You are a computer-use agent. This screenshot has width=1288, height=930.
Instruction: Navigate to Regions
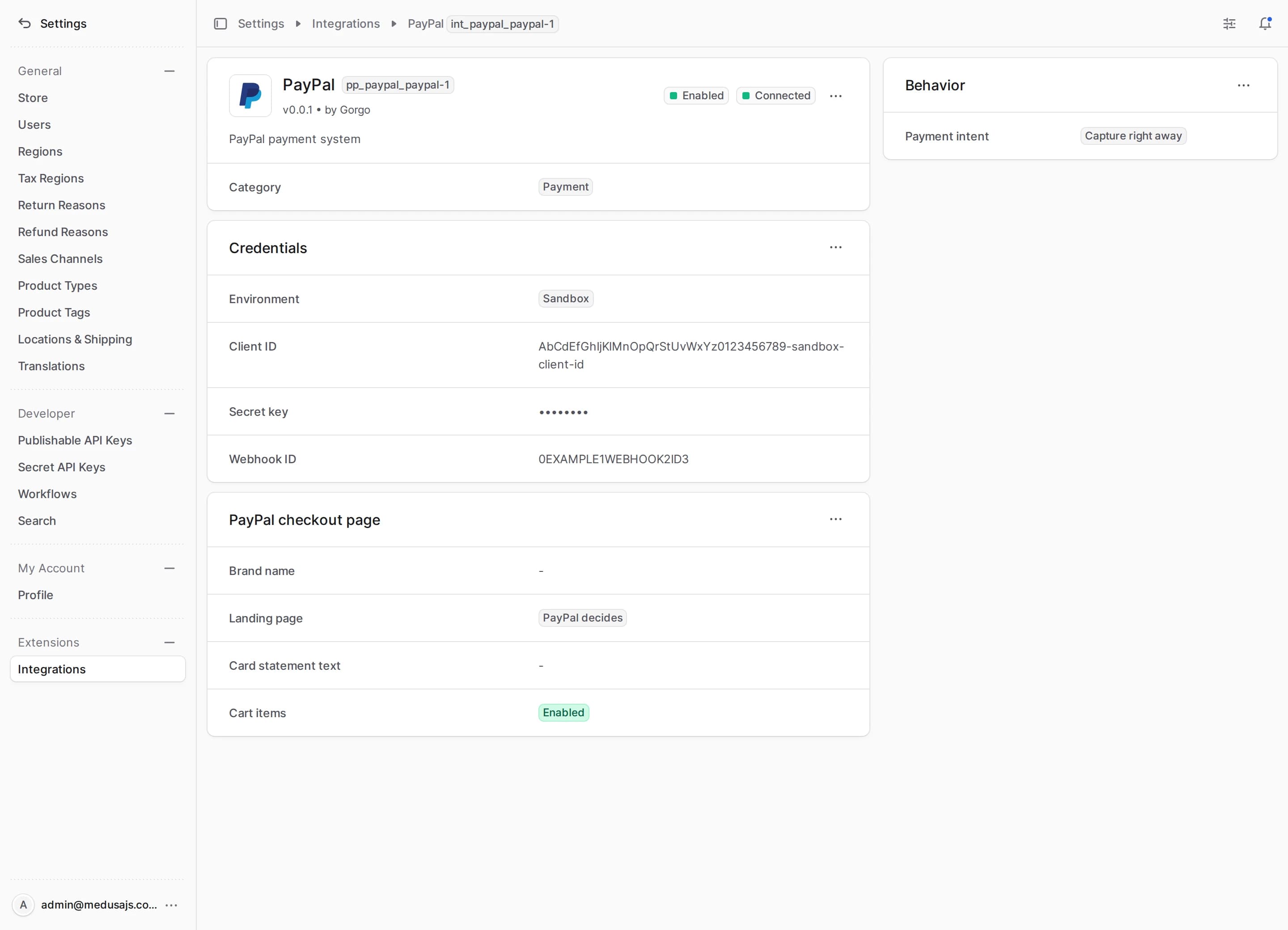(97, 152)
